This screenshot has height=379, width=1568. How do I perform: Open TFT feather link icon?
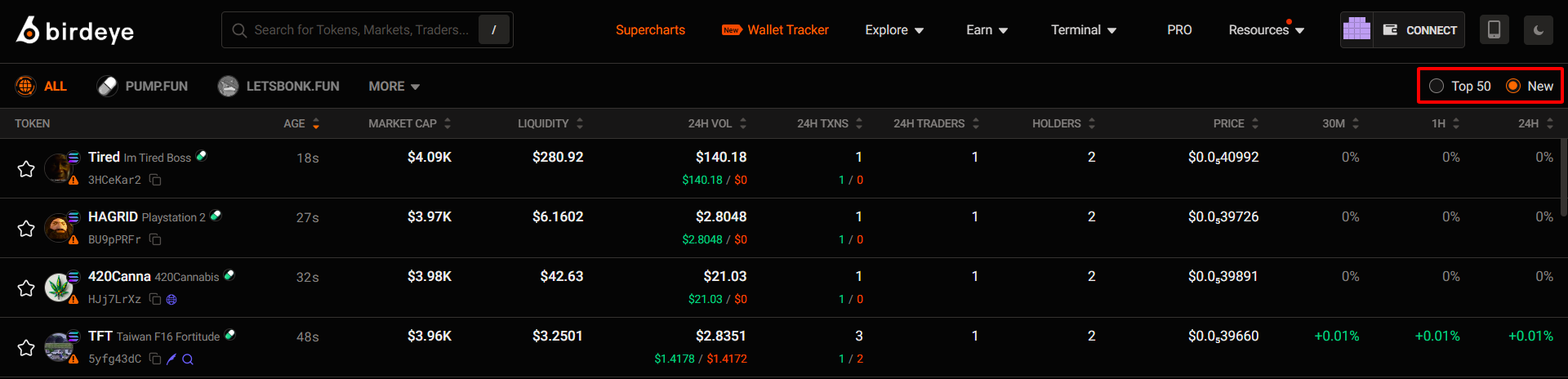[171, 359]
